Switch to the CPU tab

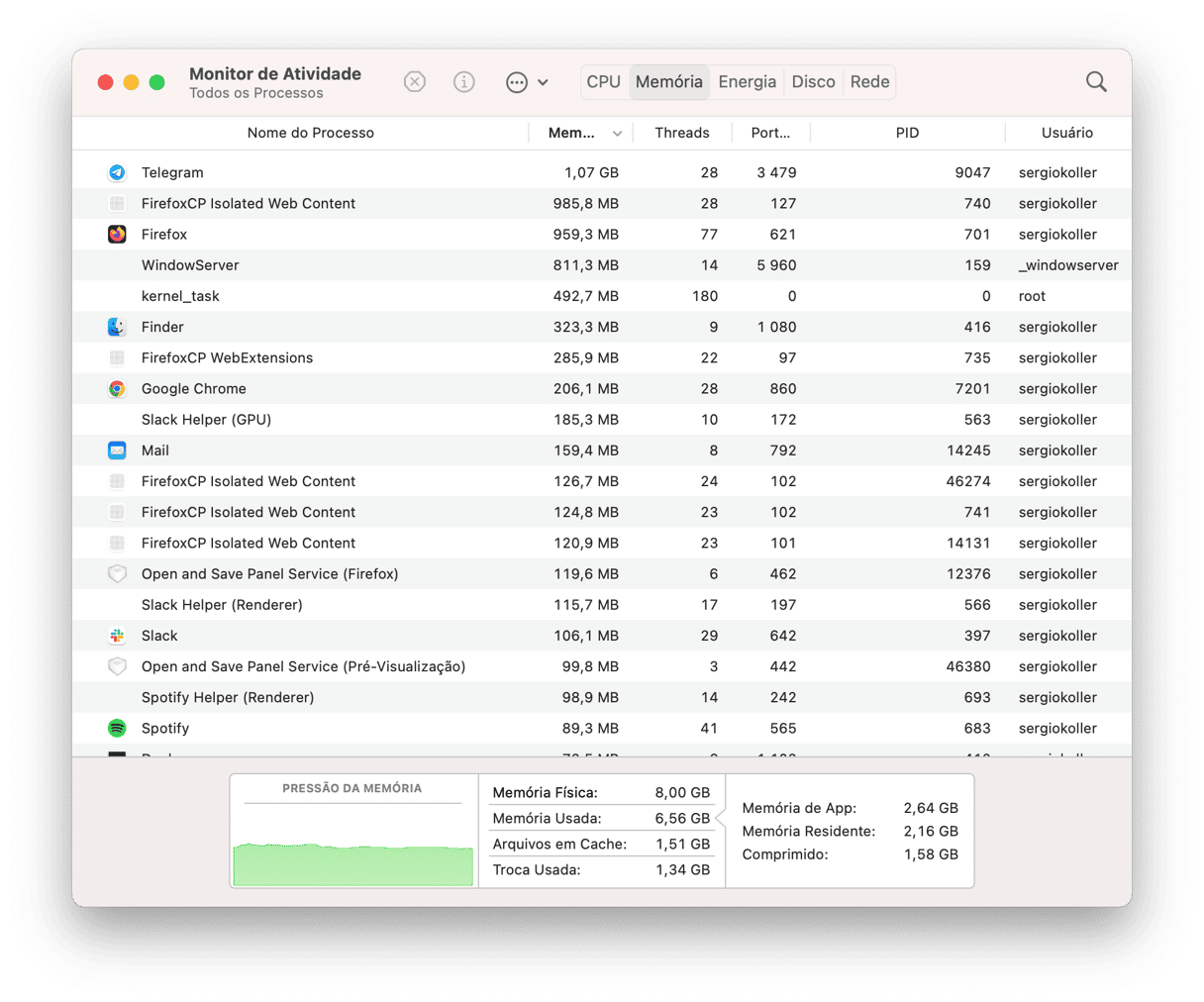pos(603,82)
